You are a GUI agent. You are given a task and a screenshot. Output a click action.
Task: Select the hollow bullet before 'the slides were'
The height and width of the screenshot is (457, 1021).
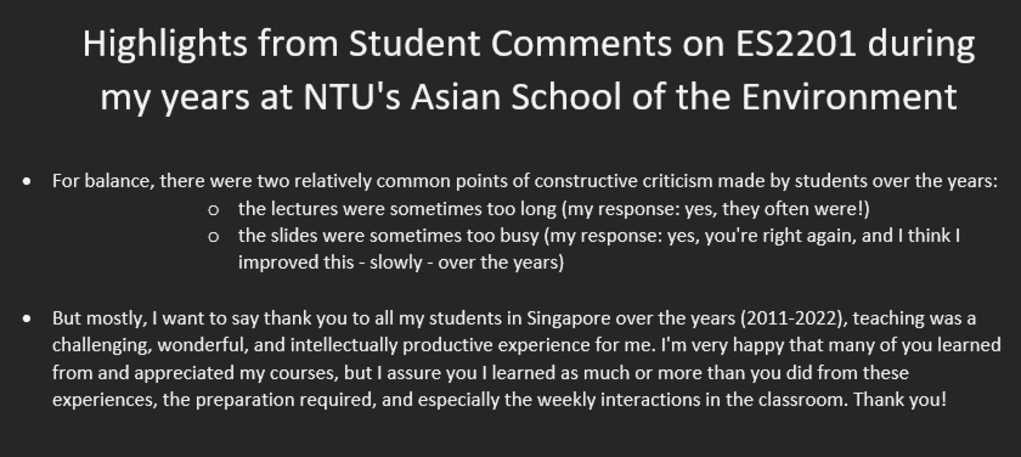(213, 237)
